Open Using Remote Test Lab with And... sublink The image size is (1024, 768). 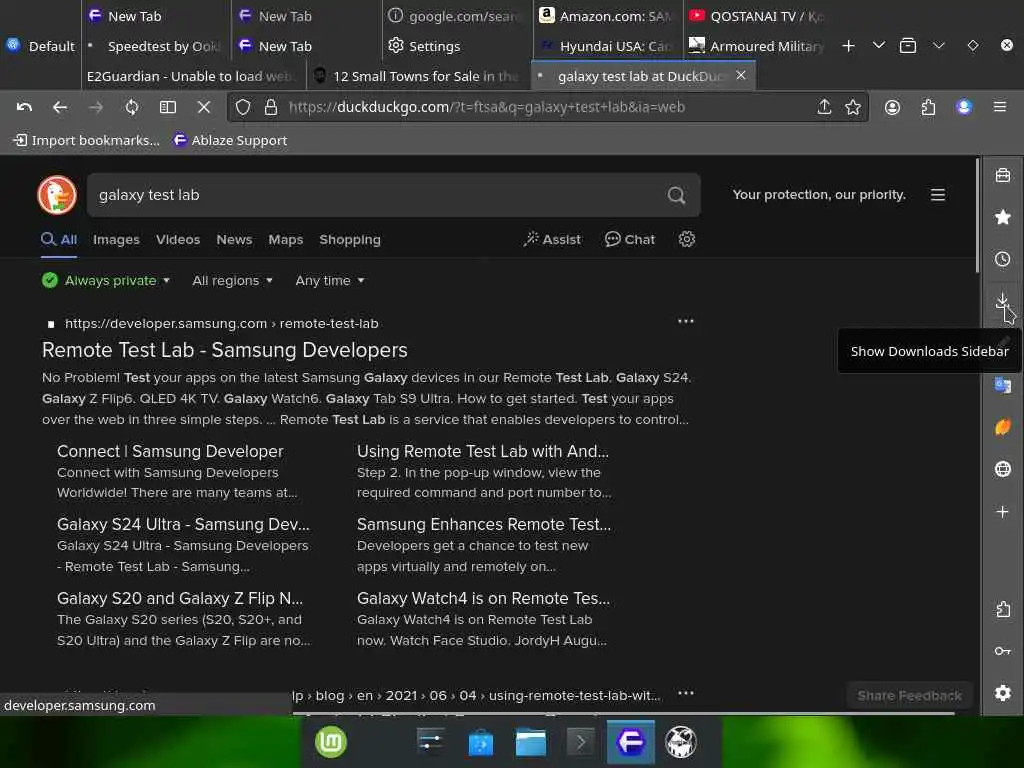click(482, 451)
